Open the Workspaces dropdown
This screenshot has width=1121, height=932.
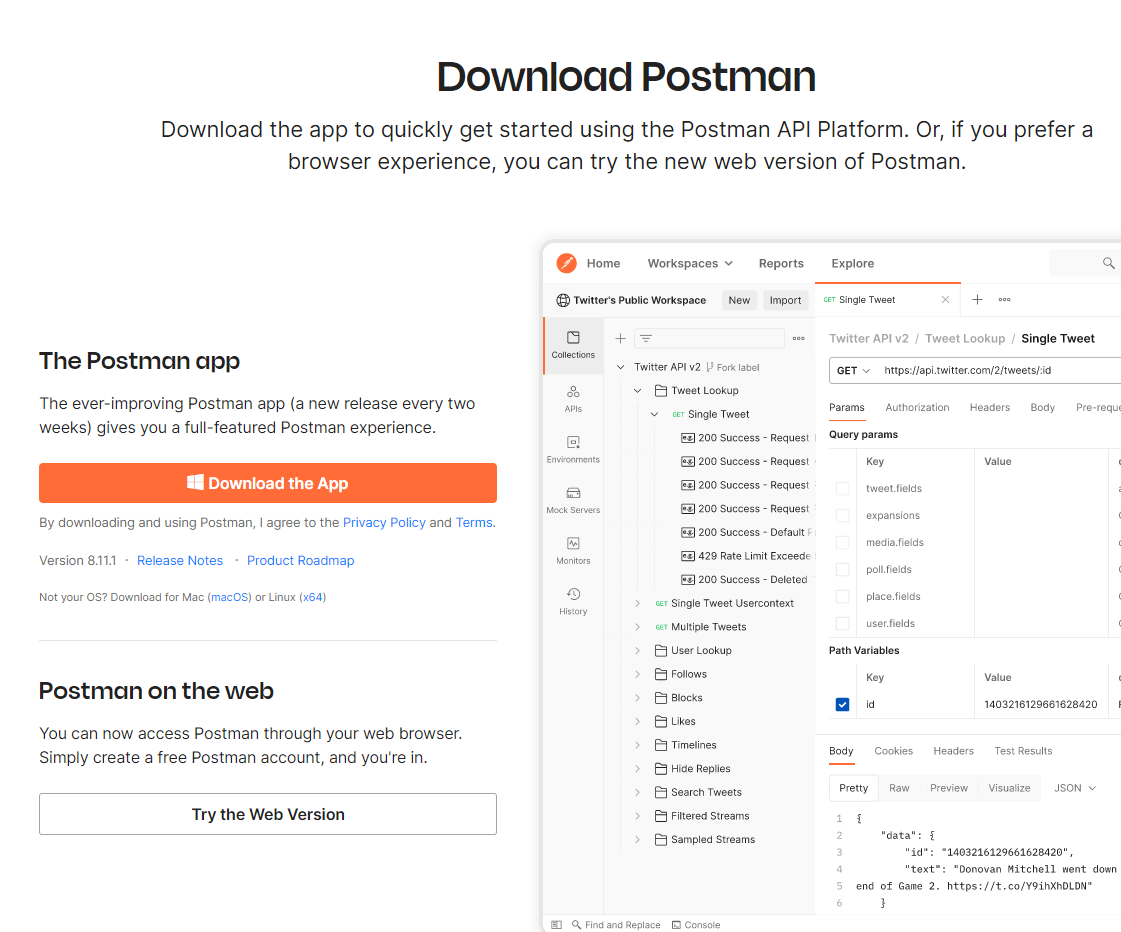[690, 263]
